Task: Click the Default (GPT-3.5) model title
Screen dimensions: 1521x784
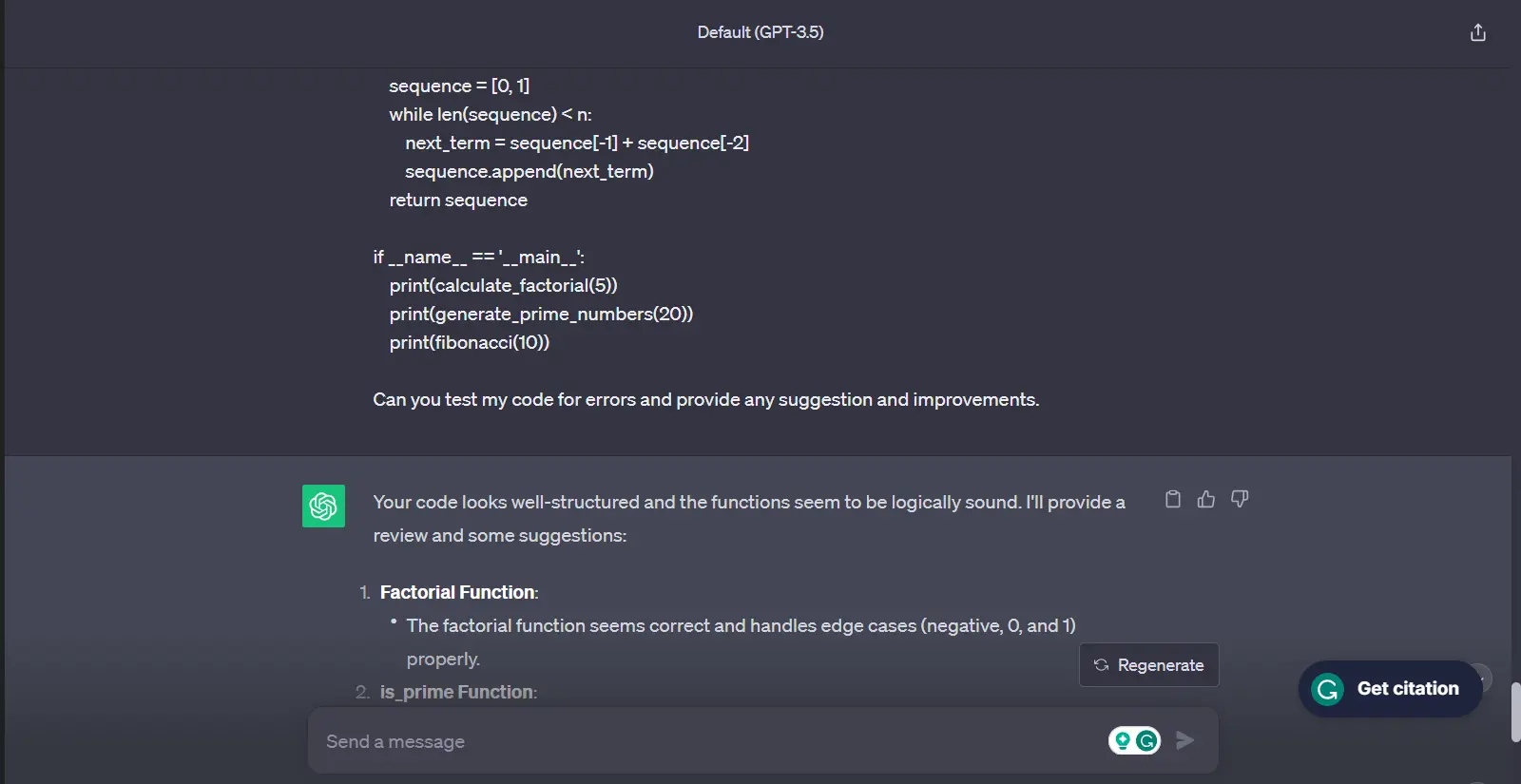Action: [x=760, y=32]
